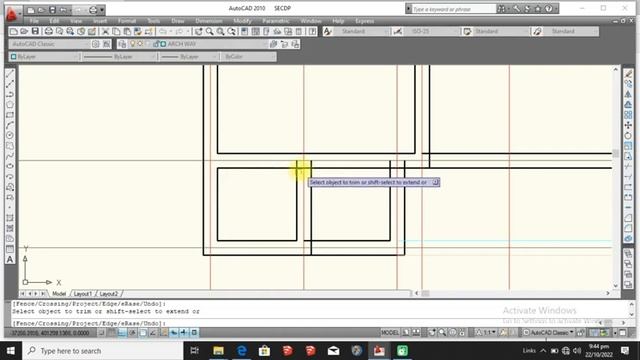Open the Draw menu
The width and height of the screenshot is (640, 360).
pyautogui.click(x=178, y=21)
